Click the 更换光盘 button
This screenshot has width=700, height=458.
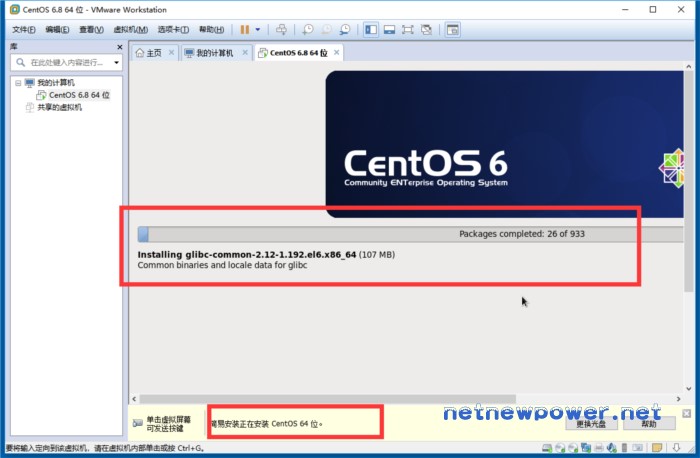[591, 424]
